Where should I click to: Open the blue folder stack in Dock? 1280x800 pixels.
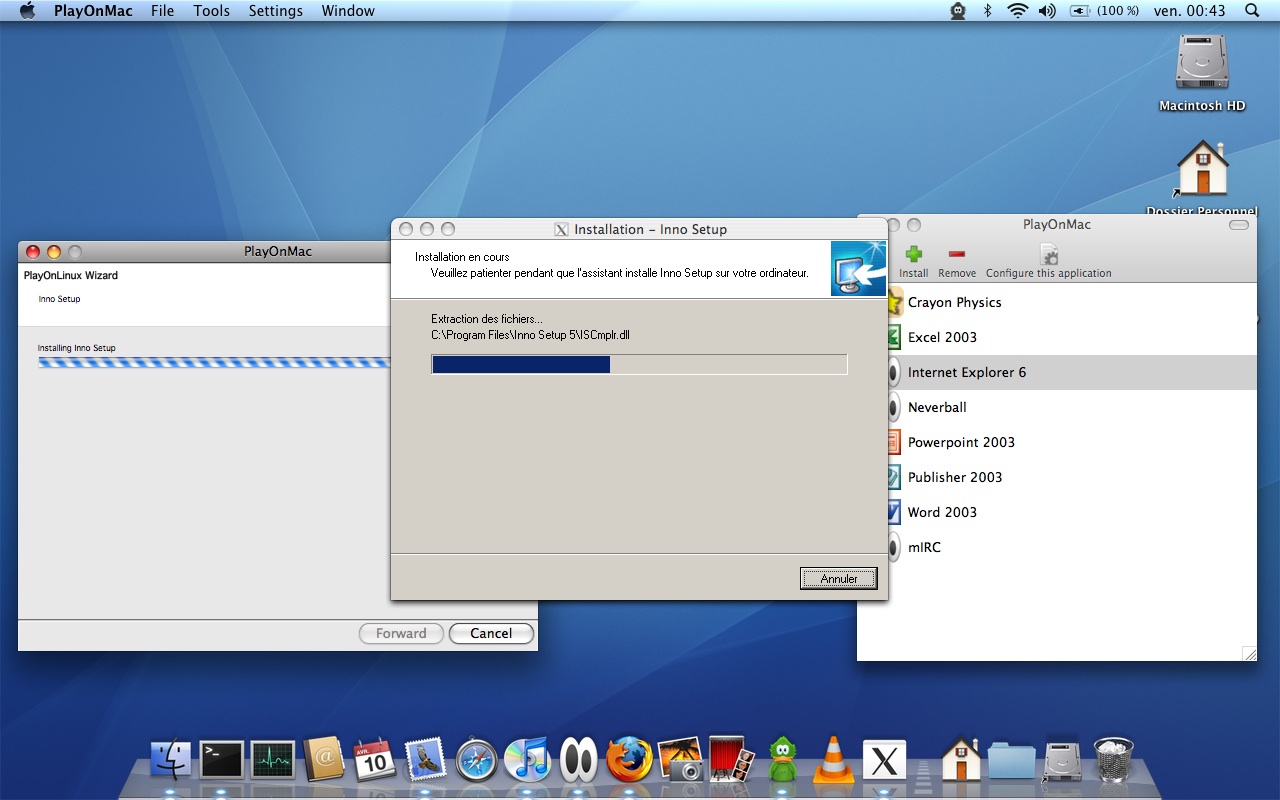pyautogui.click(x=1012, y=762)
